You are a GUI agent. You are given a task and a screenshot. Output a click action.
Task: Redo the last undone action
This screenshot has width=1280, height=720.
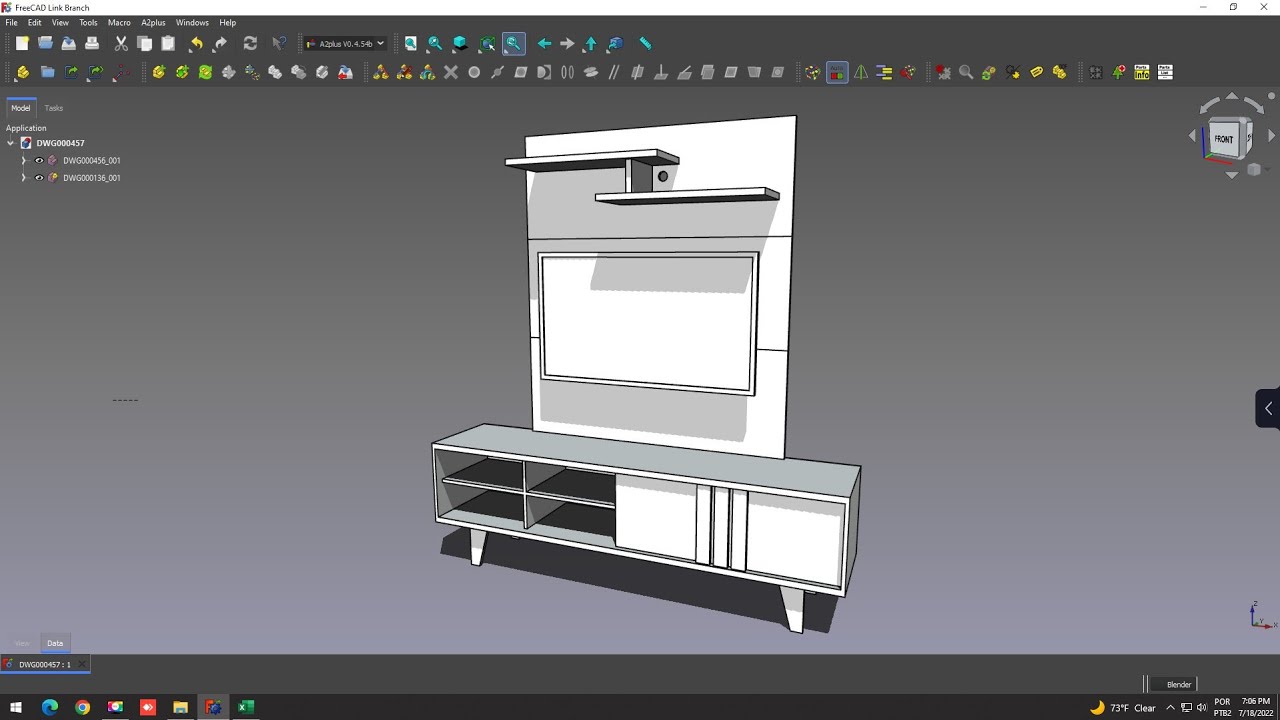220,43
